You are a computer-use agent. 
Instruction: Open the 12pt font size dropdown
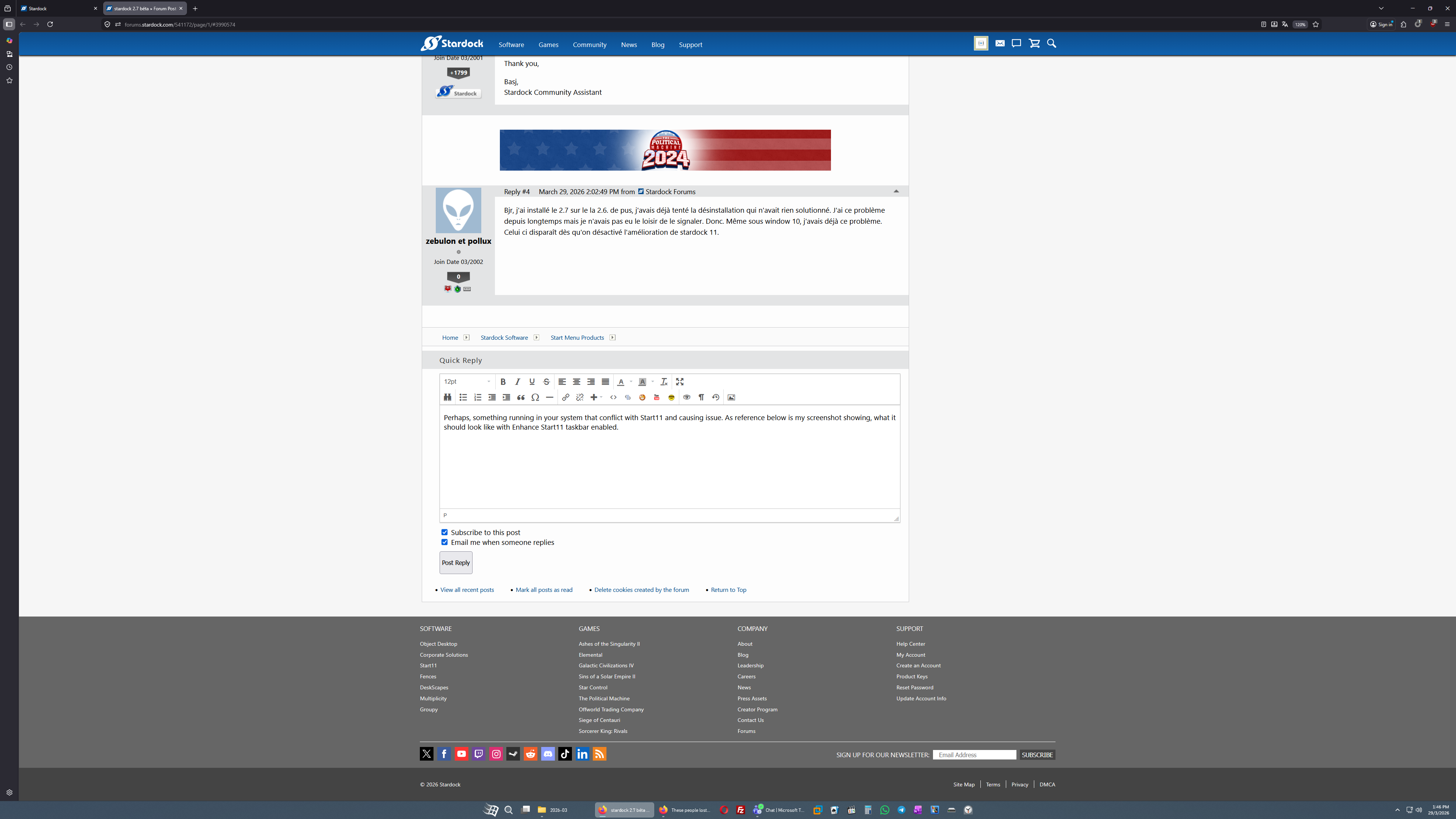pos(467,381)
